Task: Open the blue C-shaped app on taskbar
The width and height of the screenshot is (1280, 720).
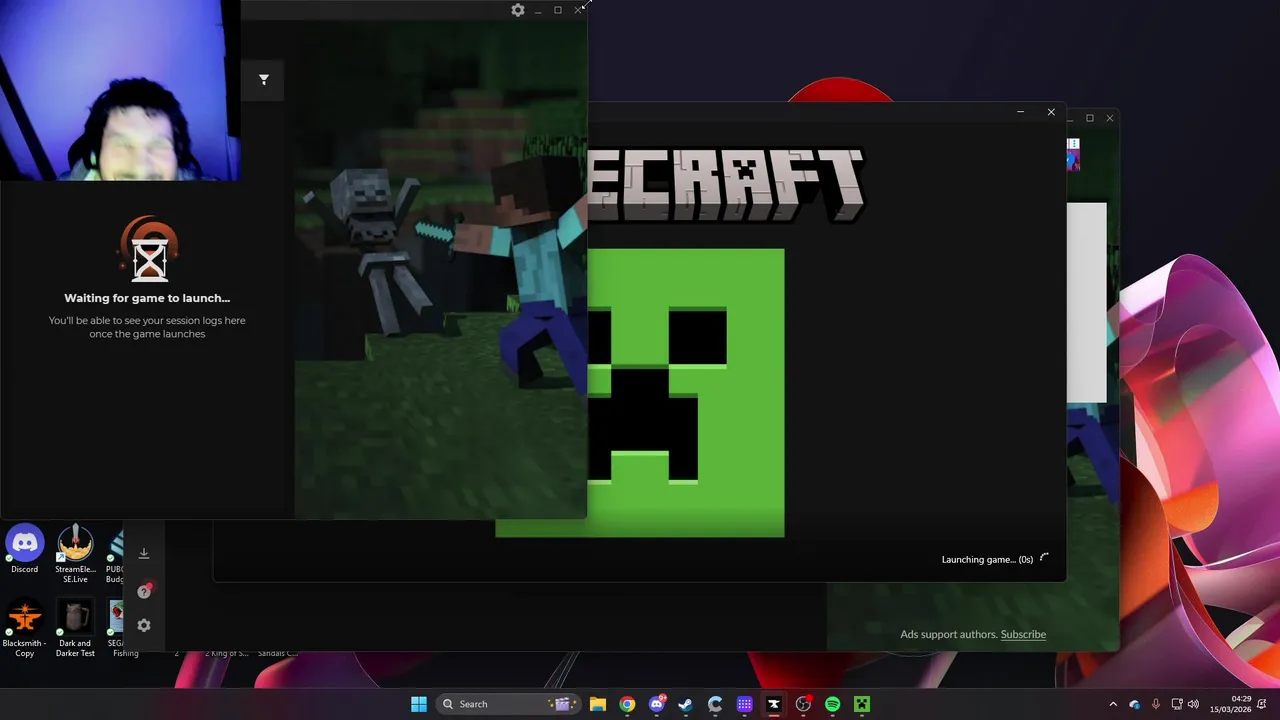Action: pyautogui.click(x=715, y=704)
